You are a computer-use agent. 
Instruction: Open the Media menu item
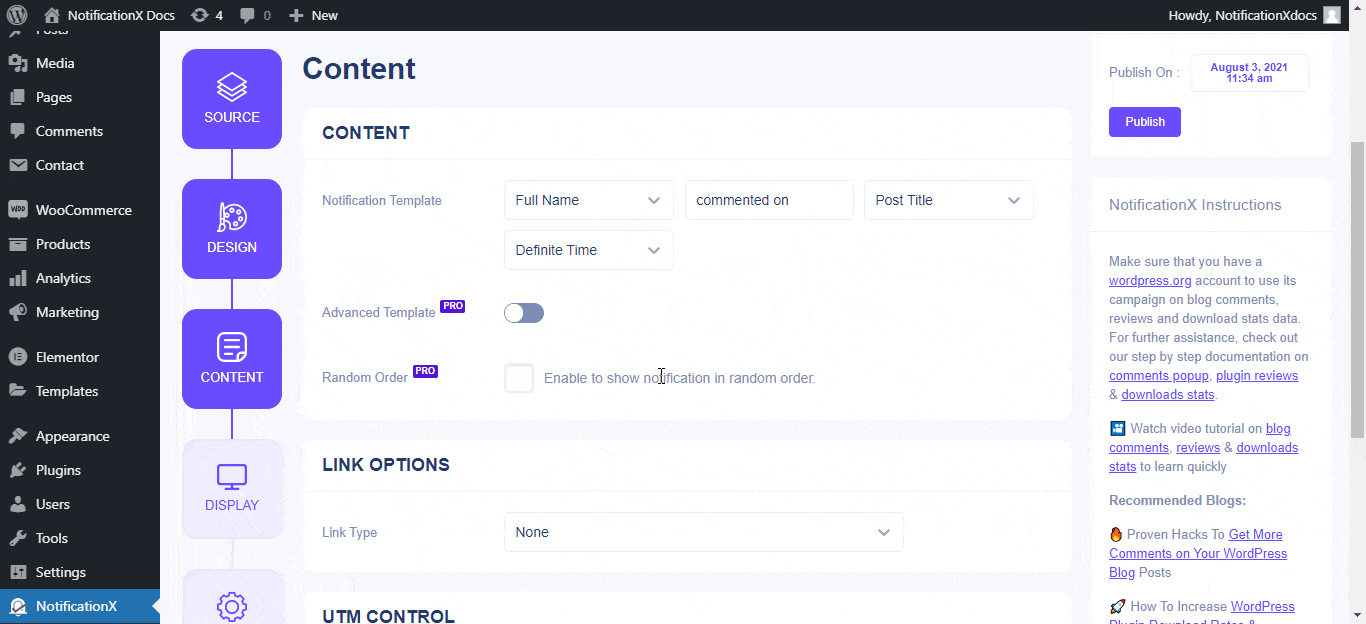(80, 63)
